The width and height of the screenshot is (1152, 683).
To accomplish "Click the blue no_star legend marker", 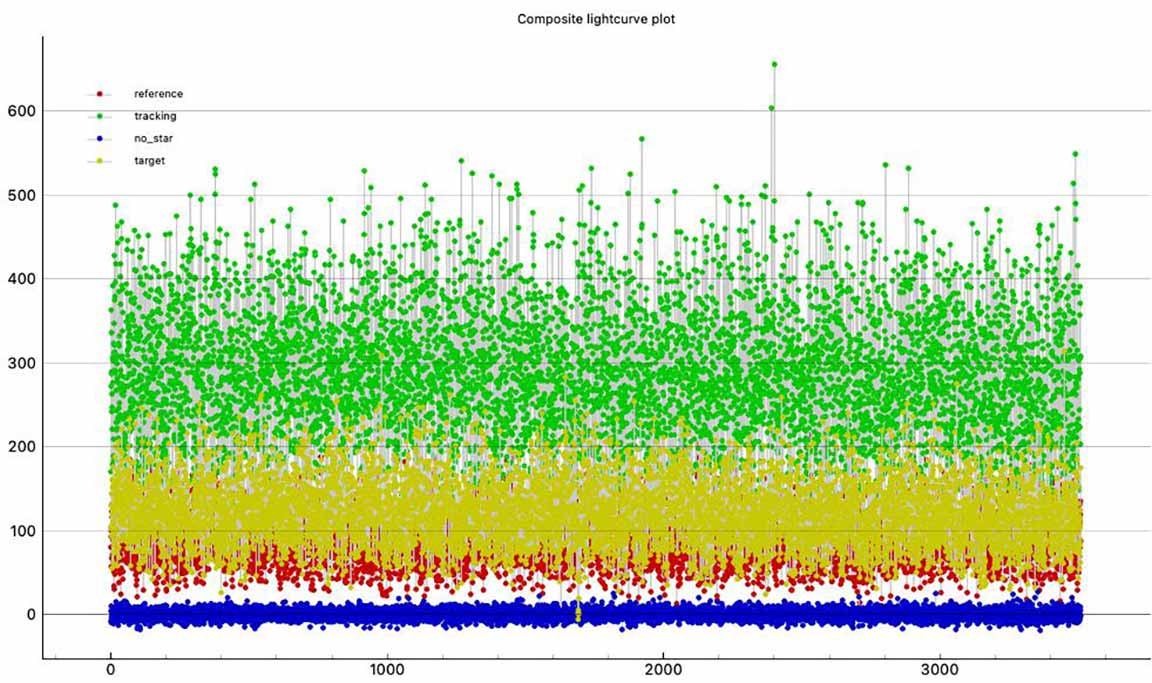I will 100,138.
